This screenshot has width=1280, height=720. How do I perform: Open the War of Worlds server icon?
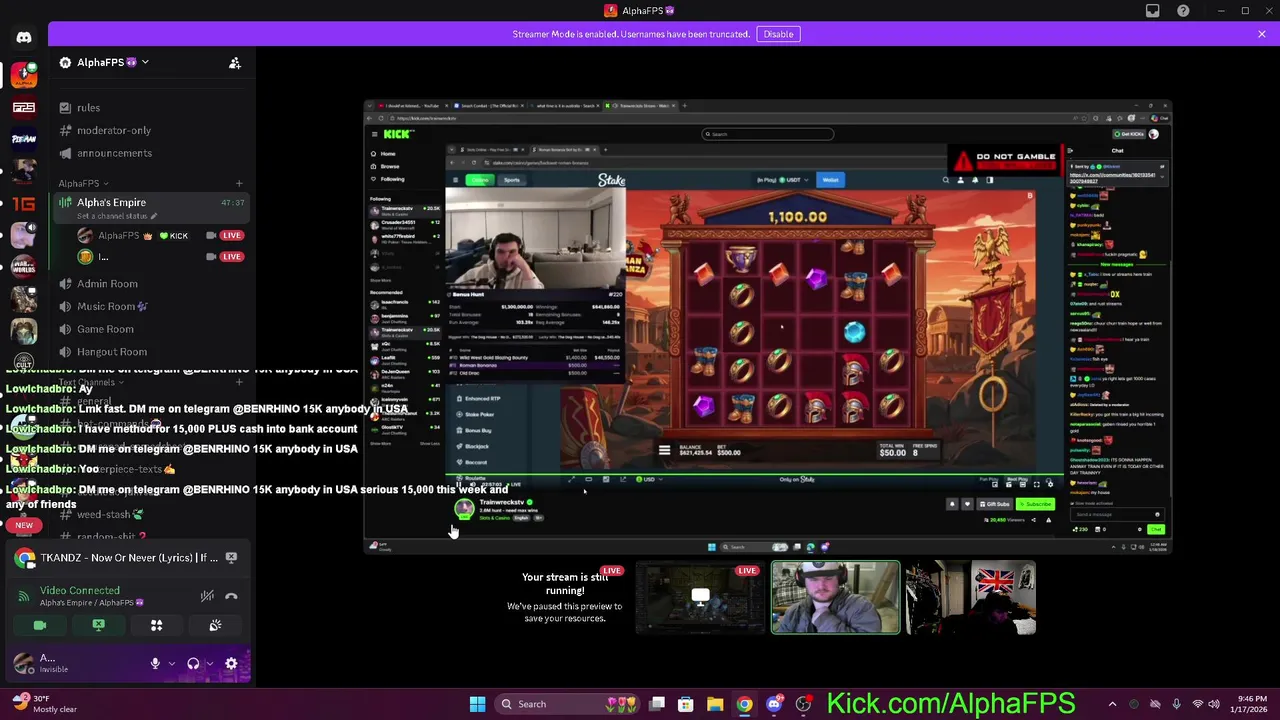pyautogui.click(x=24, y=267)
